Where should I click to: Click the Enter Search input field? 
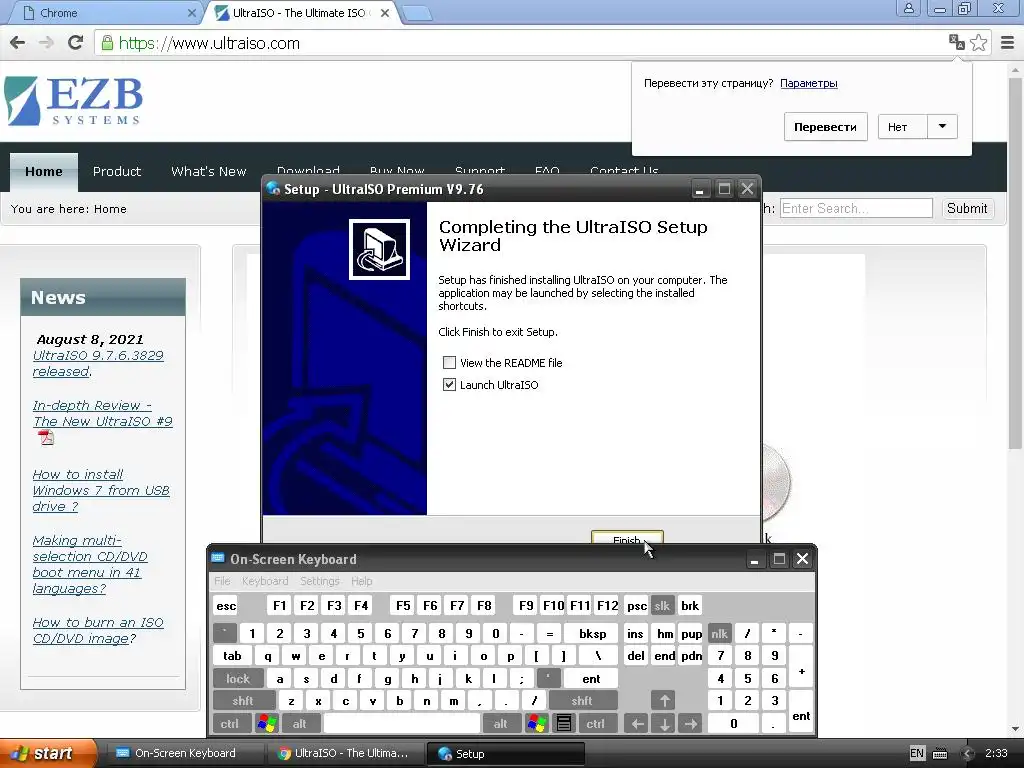856,208
